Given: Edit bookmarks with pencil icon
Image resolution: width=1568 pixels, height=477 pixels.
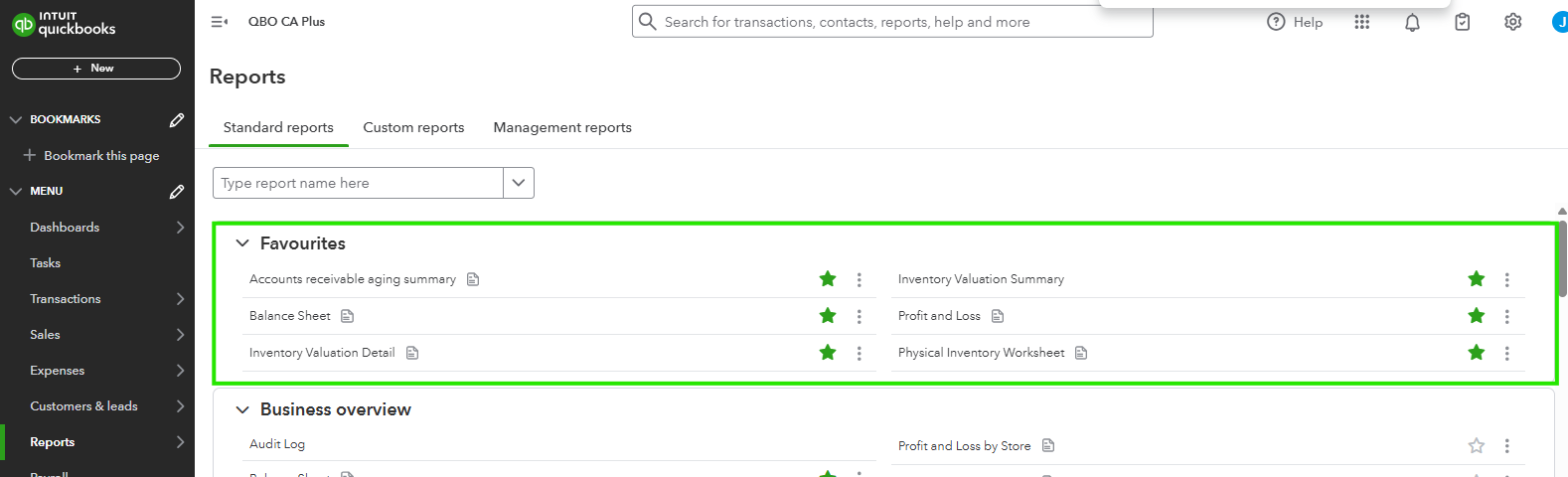Looking at the screenshot, I should pyautogui.click(x=177, y=119).
